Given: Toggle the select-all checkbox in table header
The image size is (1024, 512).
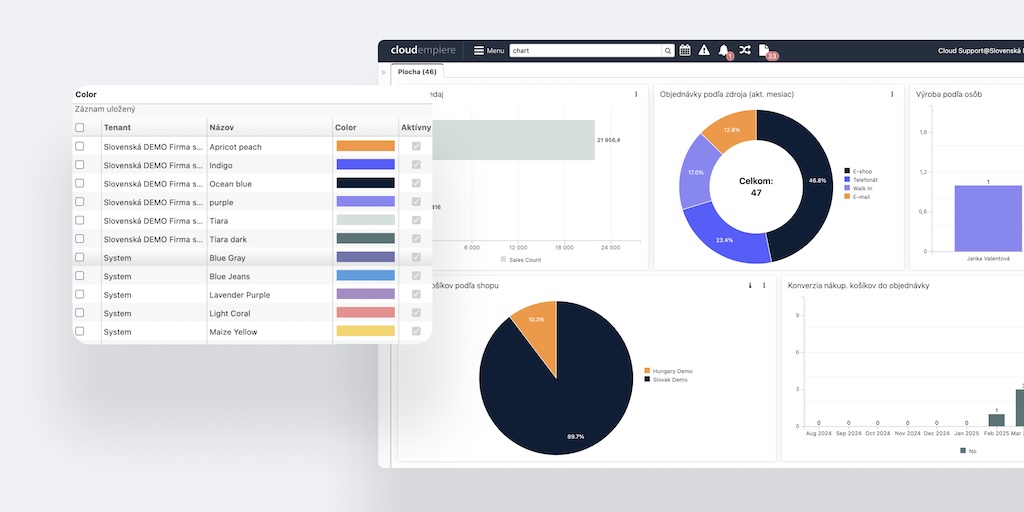Looking at the screenshot, I should (x=80, y=128).
